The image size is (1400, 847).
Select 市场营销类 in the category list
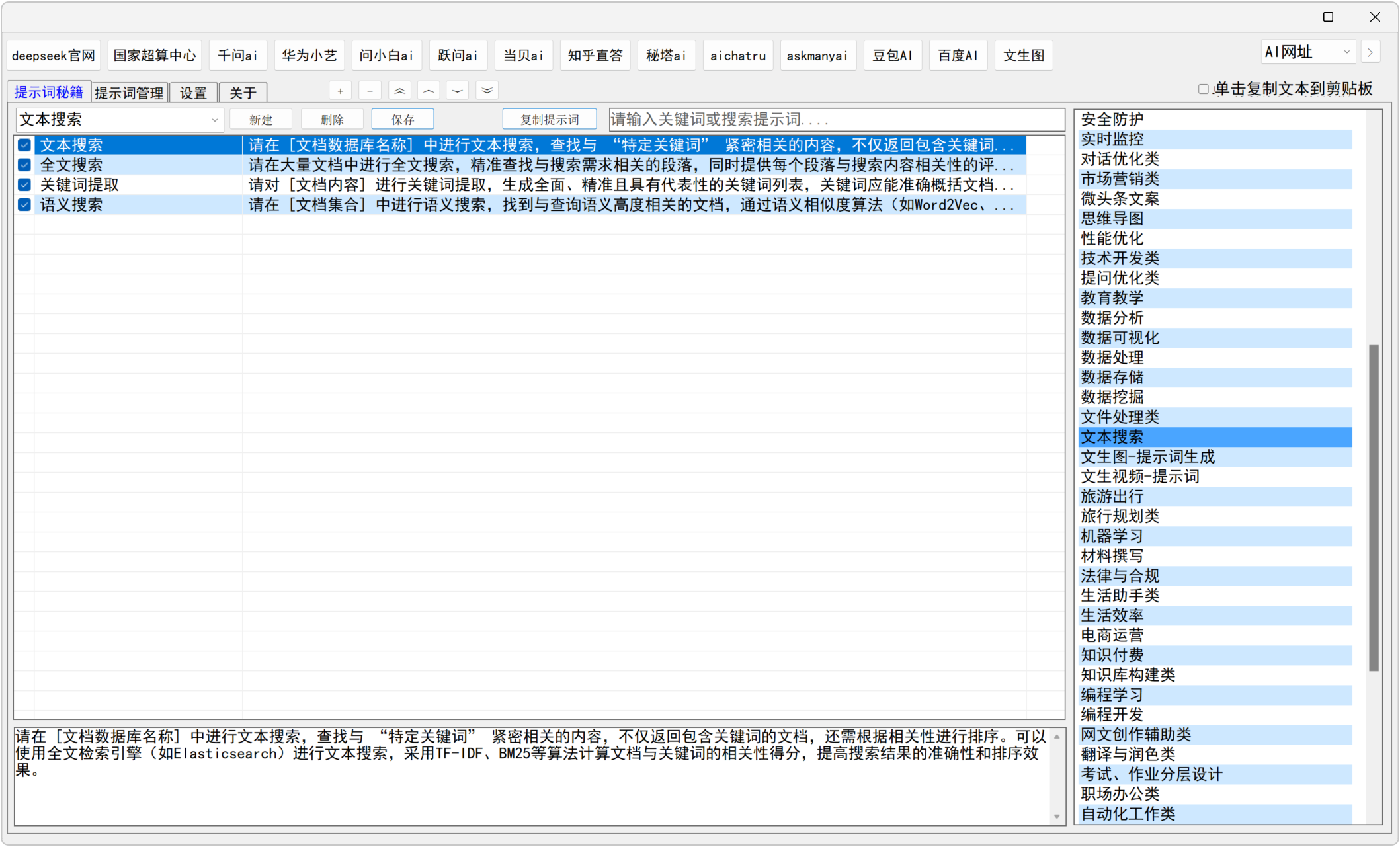click(x=1215, y=179)
